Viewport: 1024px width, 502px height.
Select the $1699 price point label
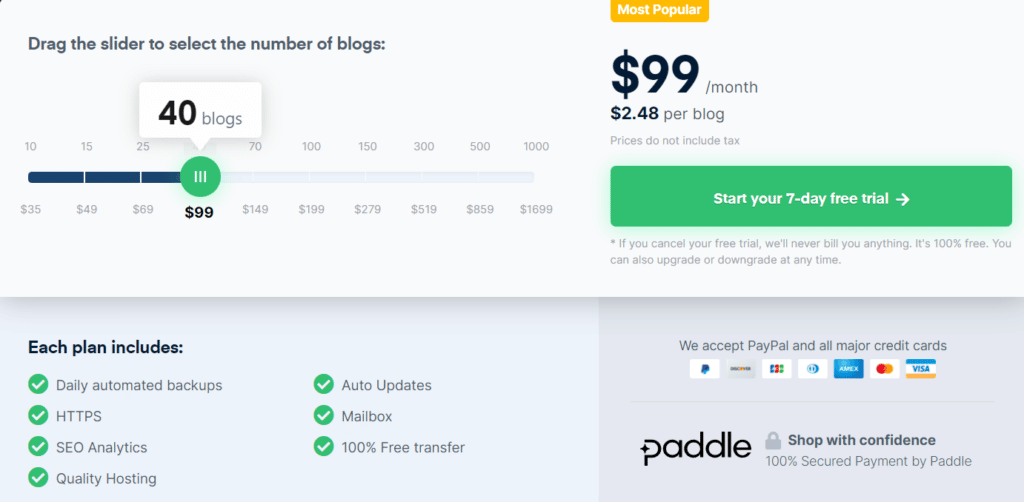(536, 210)
